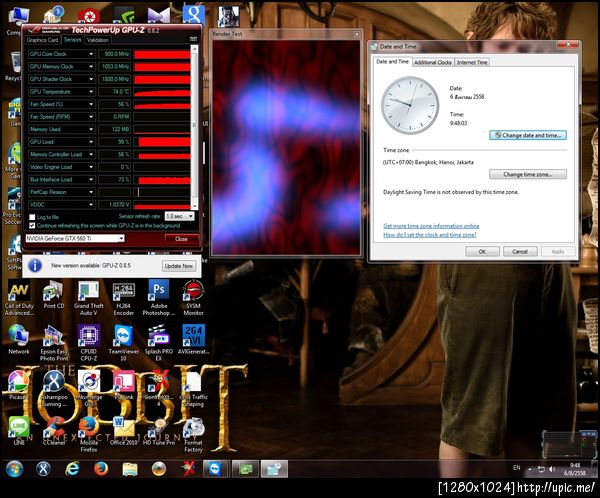Click the GPU Temperature 74.0 °C value
The height and width of the screenshot is (498, 600).
114,92
